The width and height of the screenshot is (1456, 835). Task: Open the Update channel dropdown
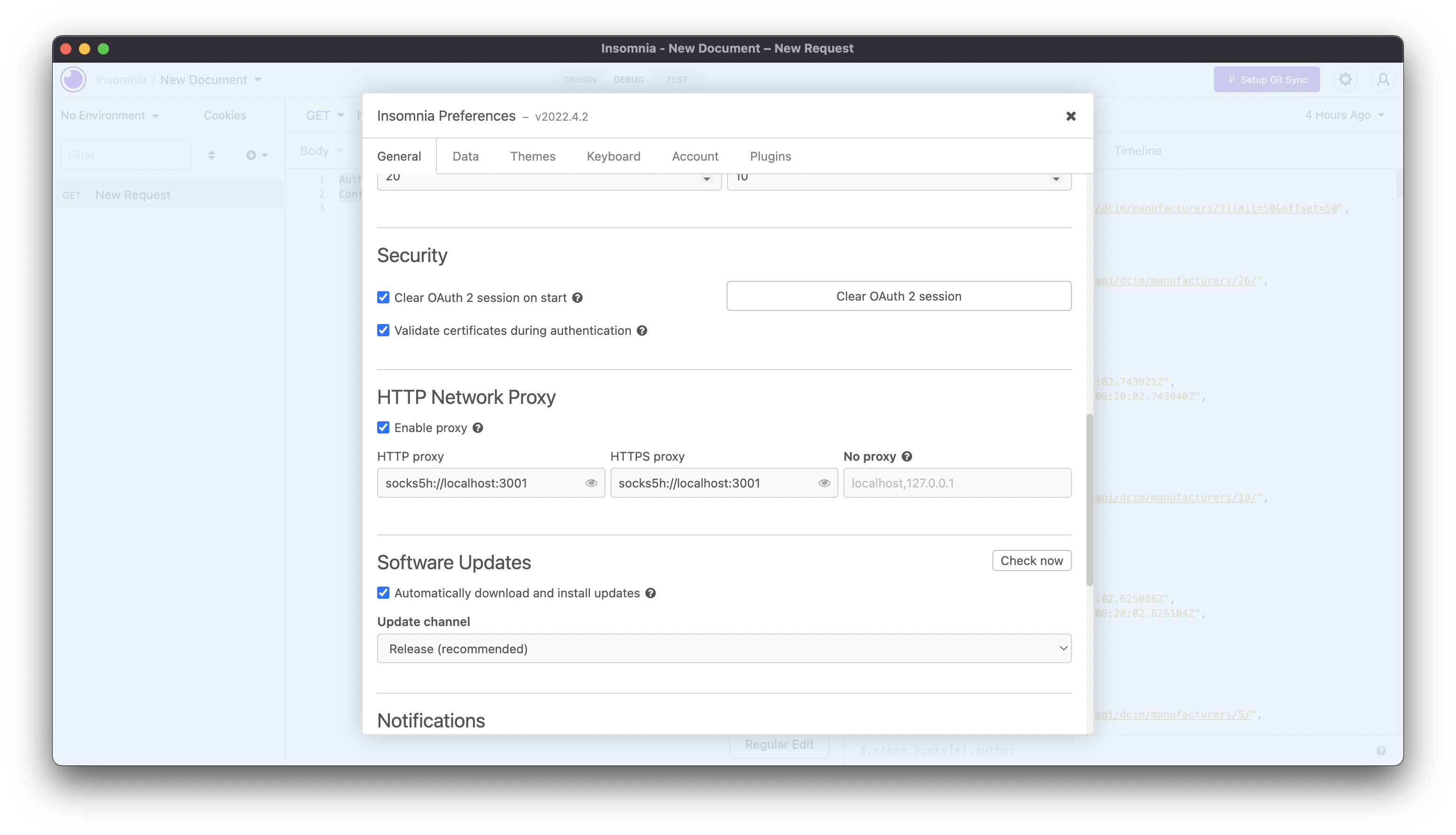724,648
